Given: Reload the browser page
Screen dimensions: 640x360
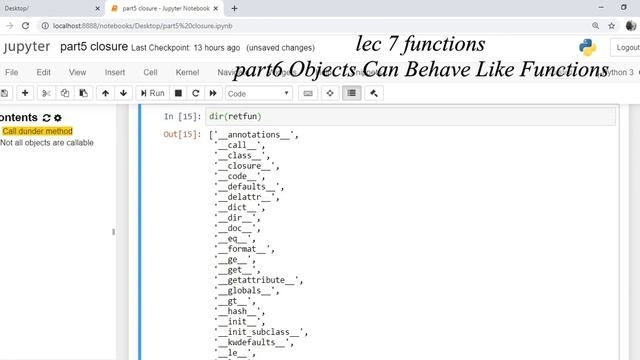Looking at the screenshot, I should pos(25,26).
